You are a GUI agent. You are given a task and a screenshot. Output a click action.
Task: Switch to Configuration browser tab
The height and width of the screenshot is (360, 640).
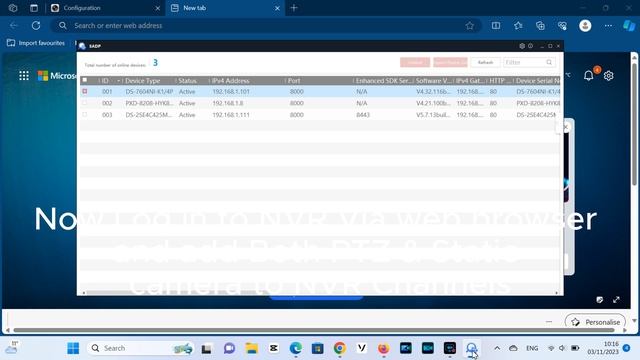pyautogui.click(x=104, y=8)
